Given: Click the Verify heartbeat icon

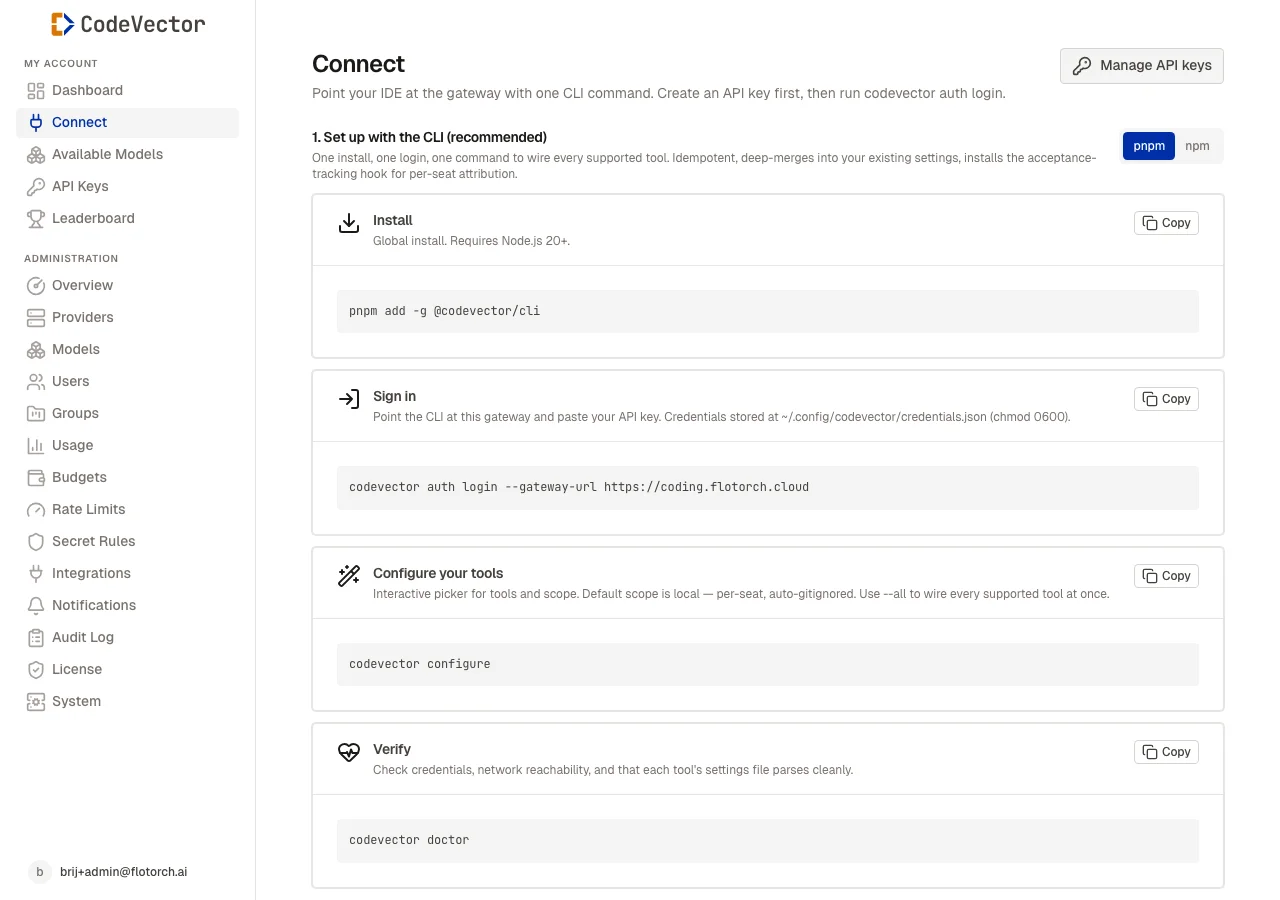Looking at the screenshot, I should 349,752.
